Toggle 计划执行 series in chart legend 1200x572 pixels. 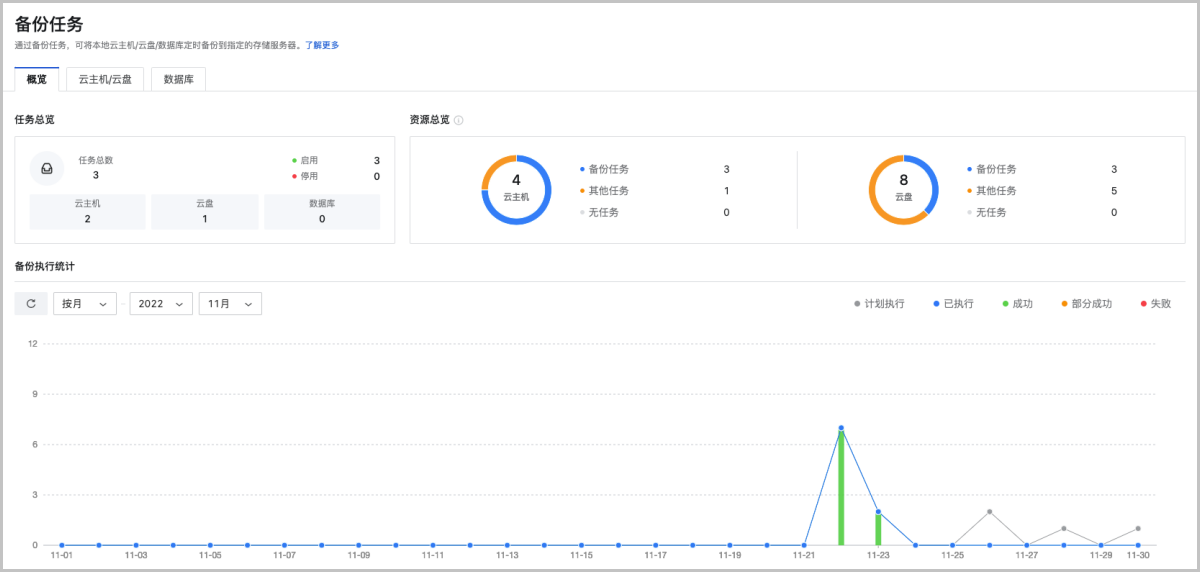pyautogui.click(x=879, y=304)
